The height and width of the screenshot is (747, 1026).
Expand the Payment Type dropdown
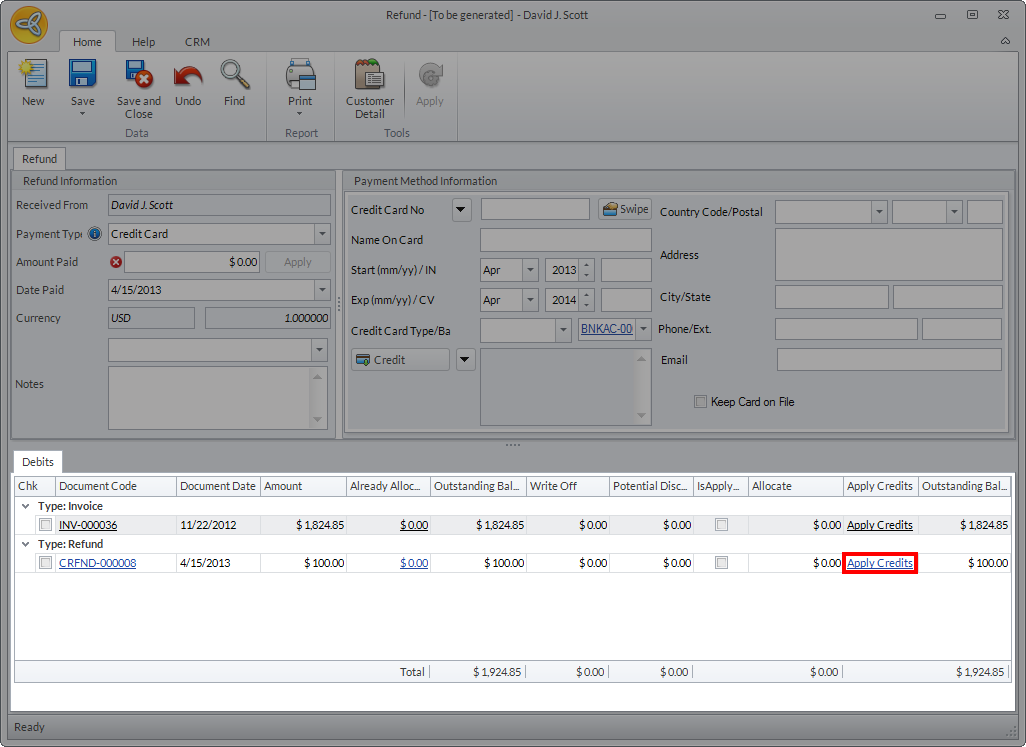click(x=322, y=234)
